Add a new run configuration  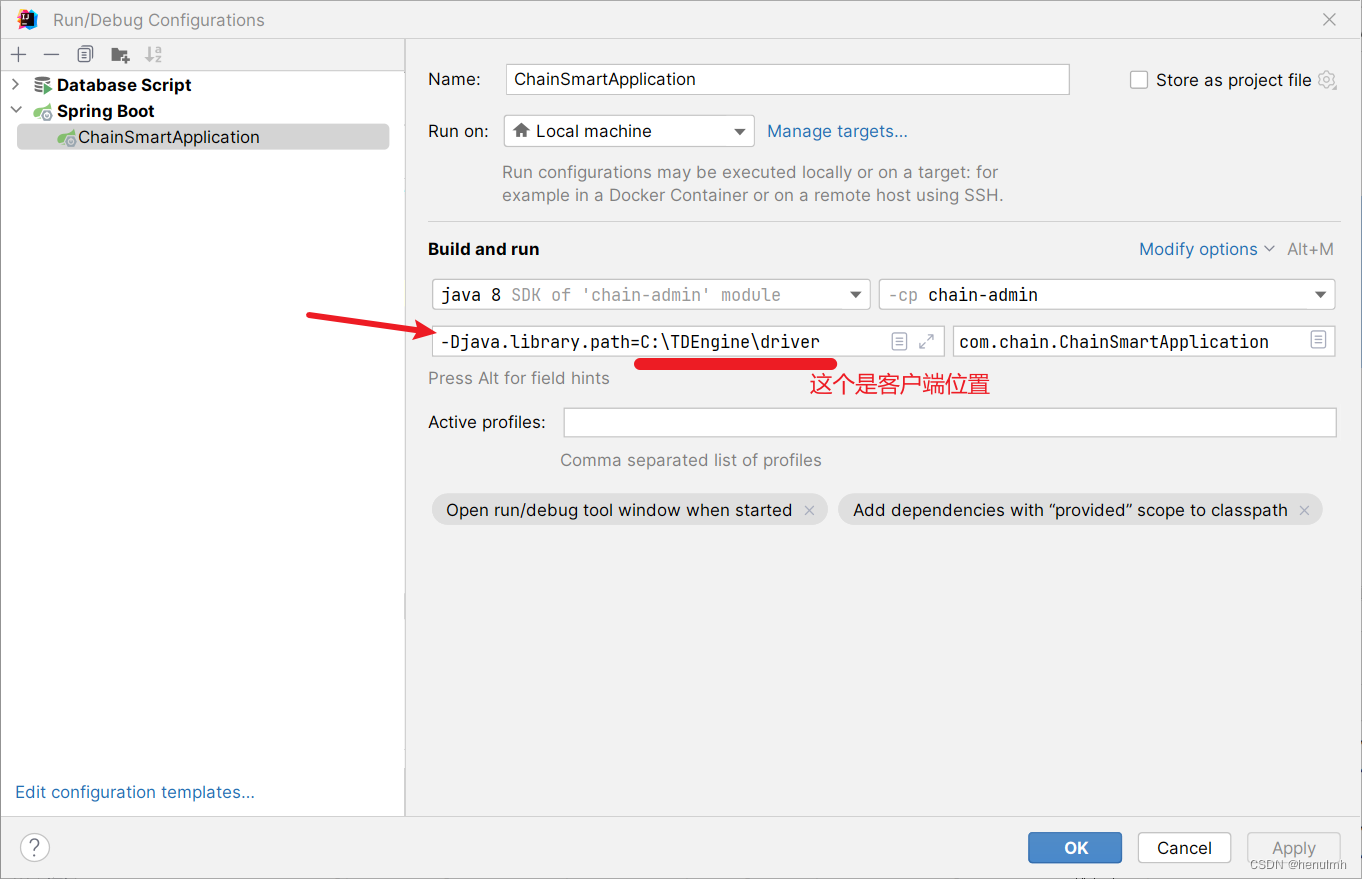pyautogui.click(x=18, y=54)
